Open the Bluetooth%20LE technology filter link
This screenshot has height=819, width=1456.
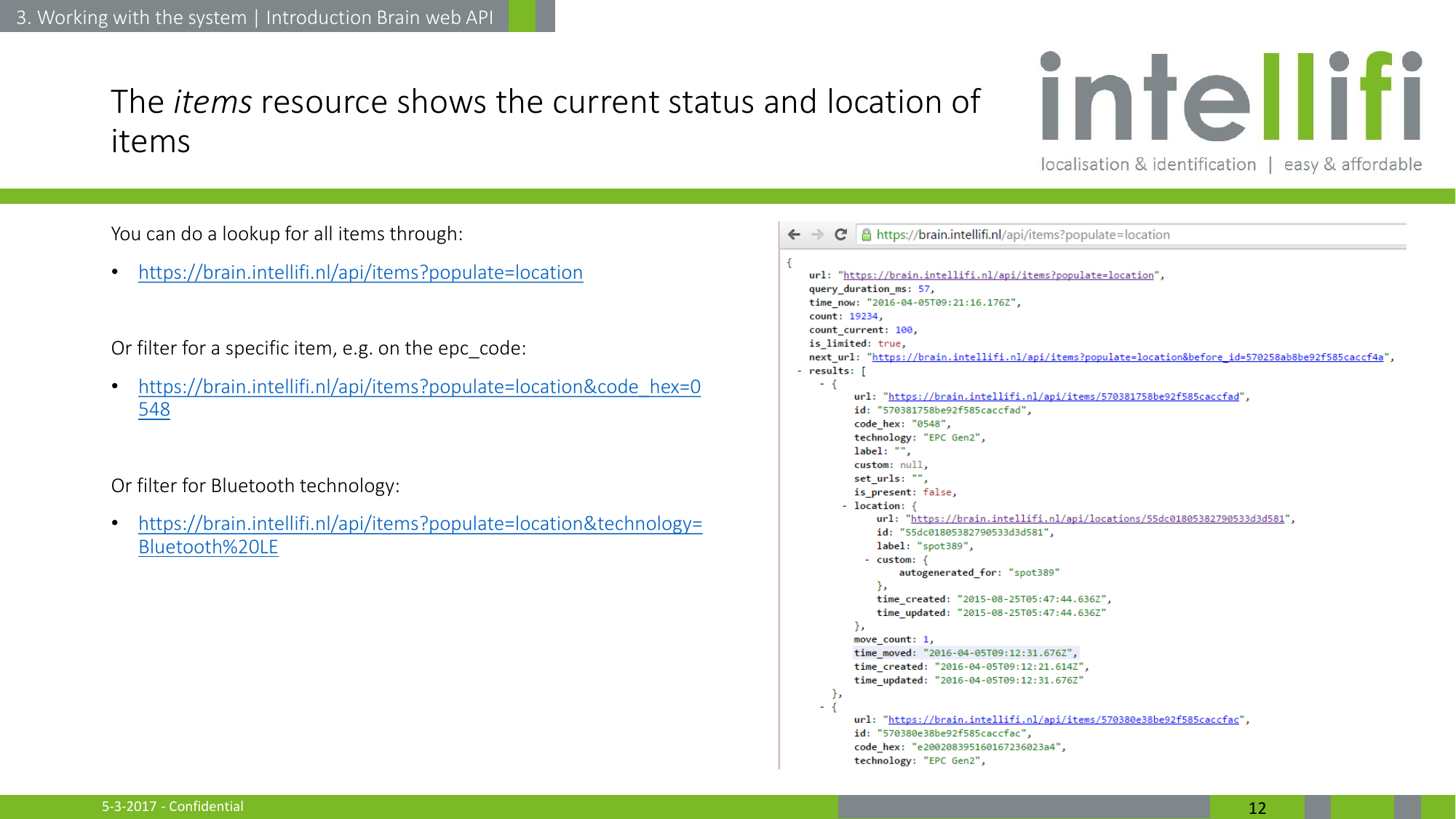pos(420,535)
